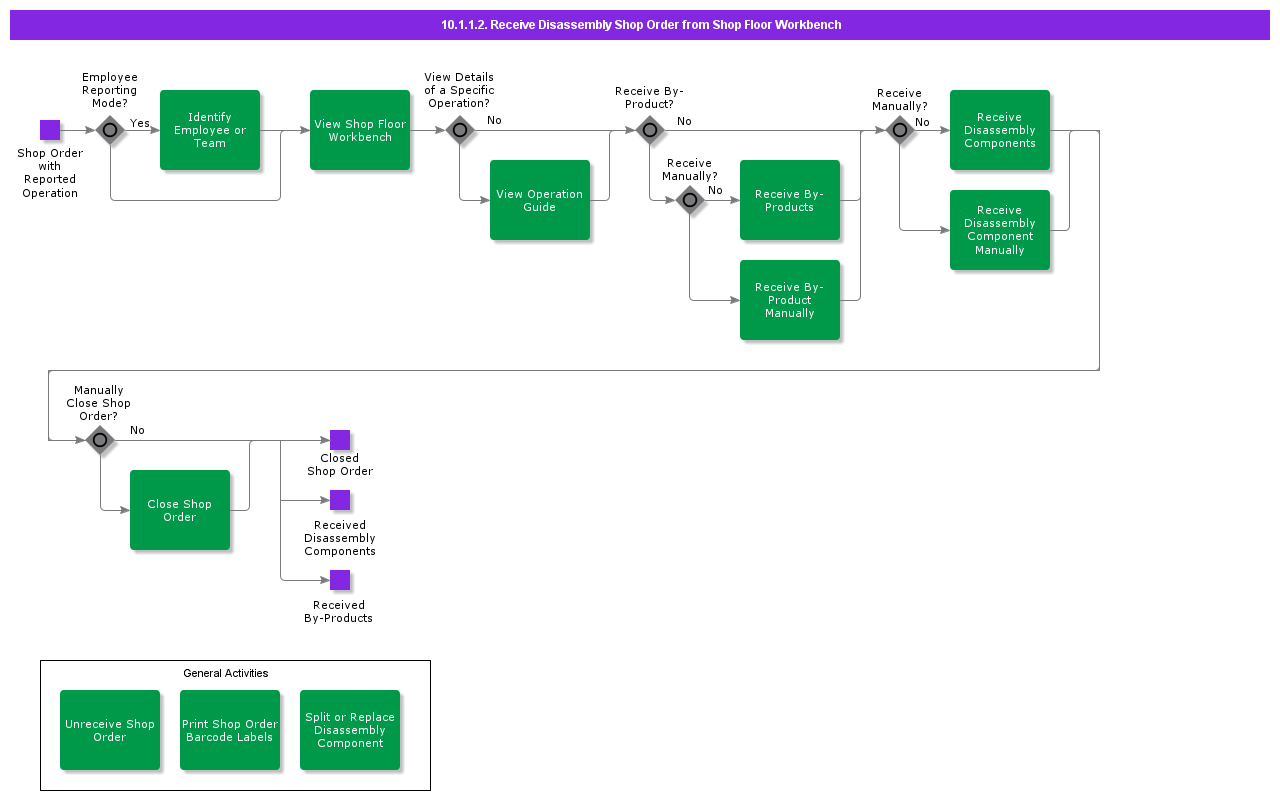Image resolution: width=1280 pixels, height=800 pixels.
Task: Open the View Shop Floor Workbench activity
Action: 360,130
